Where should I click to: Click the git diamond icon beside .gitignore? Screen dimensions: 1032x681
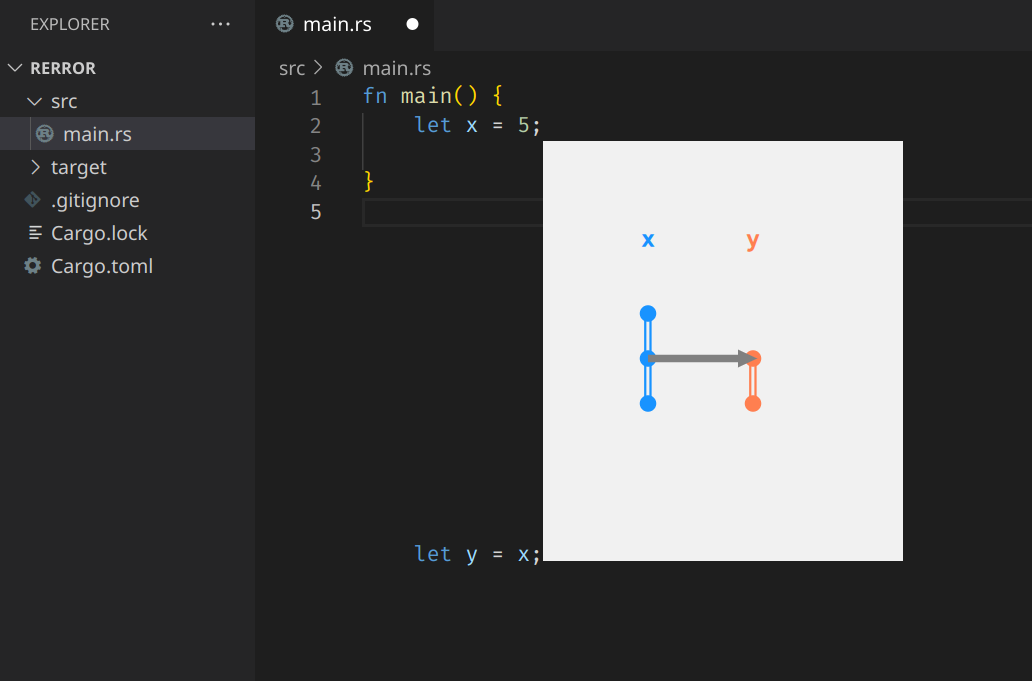[x=30, y=199]
